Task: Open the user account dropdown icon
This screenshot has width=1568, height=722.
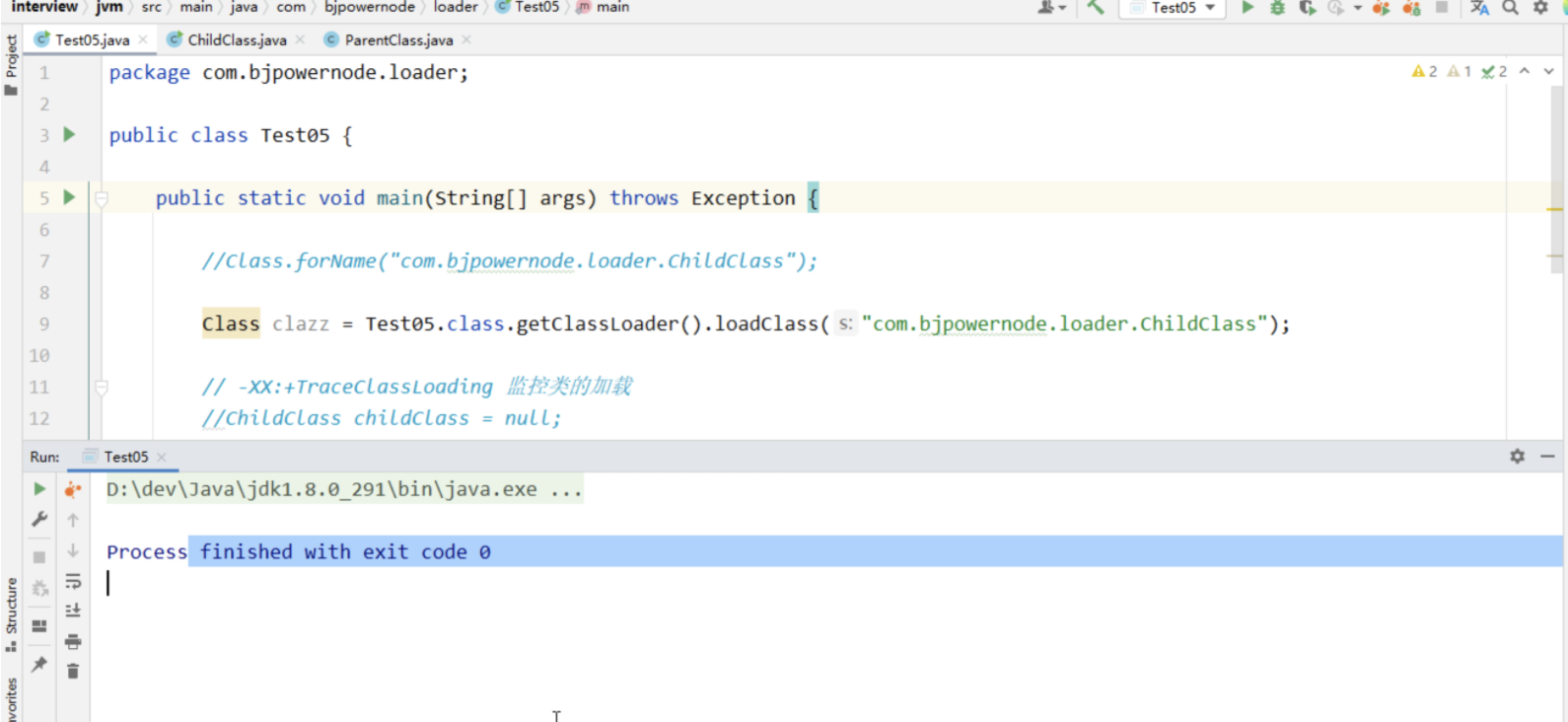Action: tap(1051, 7)
